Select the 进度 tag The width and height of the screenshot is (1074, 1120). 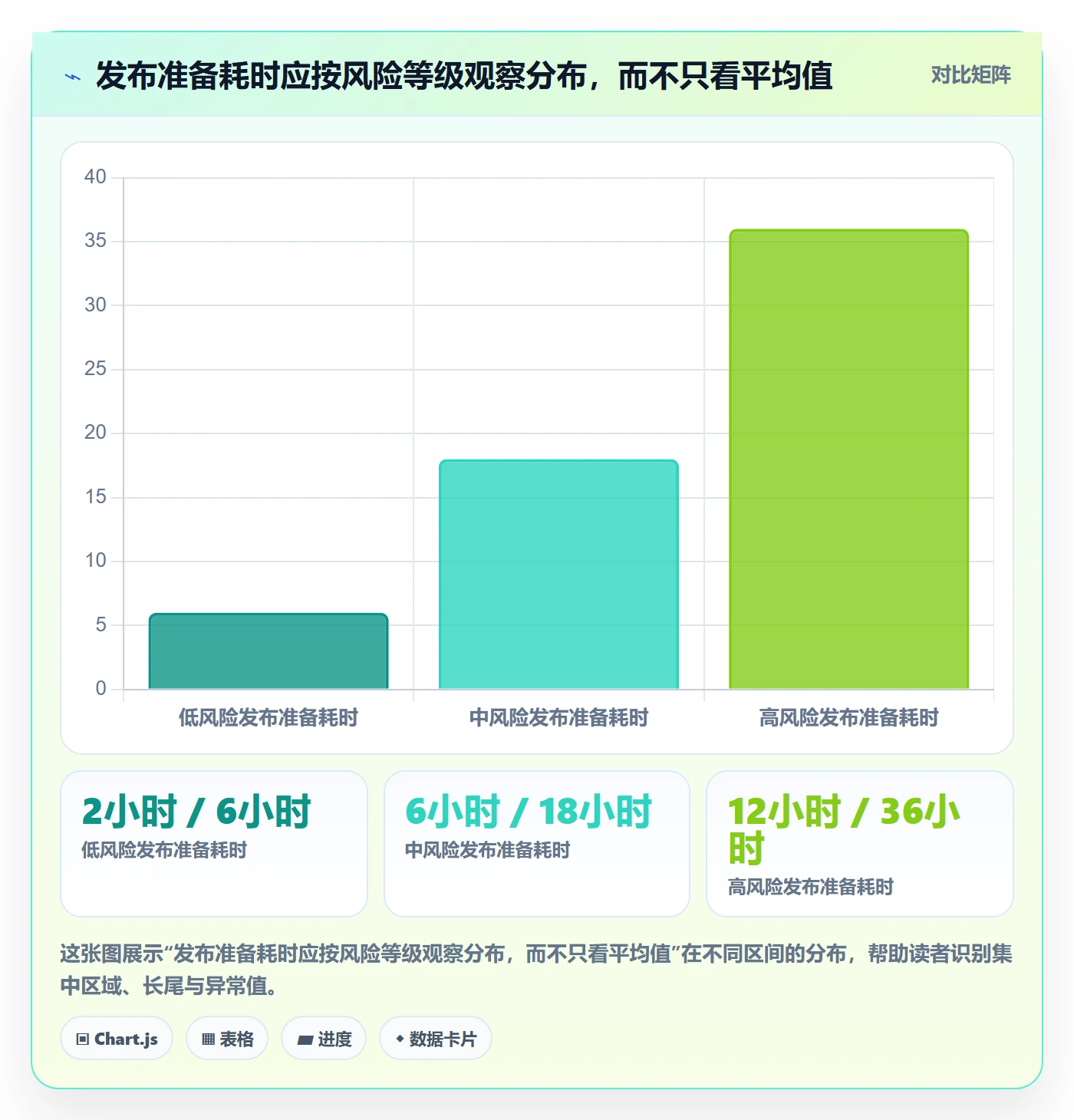click(324, 1039)
